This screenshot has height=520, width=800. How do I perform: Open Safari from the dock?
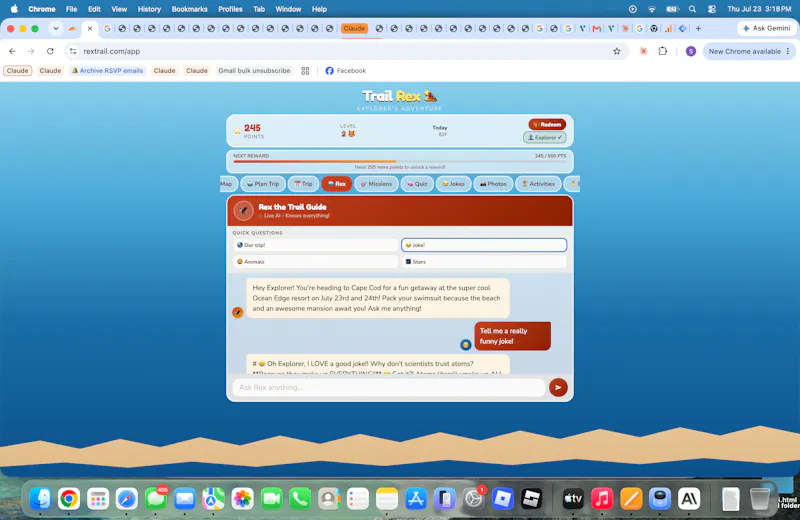pyautogui.click(x=127, y=499)
